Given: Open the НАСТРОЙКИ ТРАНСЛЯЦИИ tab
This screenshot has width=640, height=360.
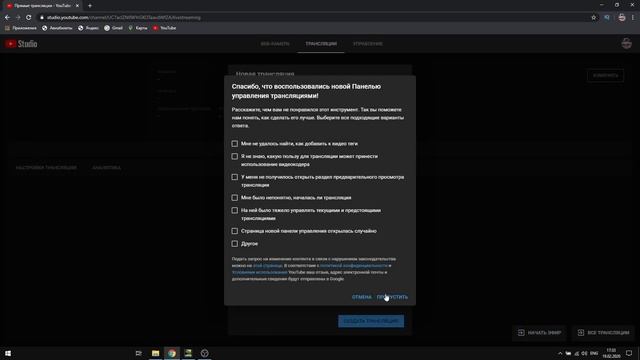Looking at the screenshot, I should click(46, 168).
